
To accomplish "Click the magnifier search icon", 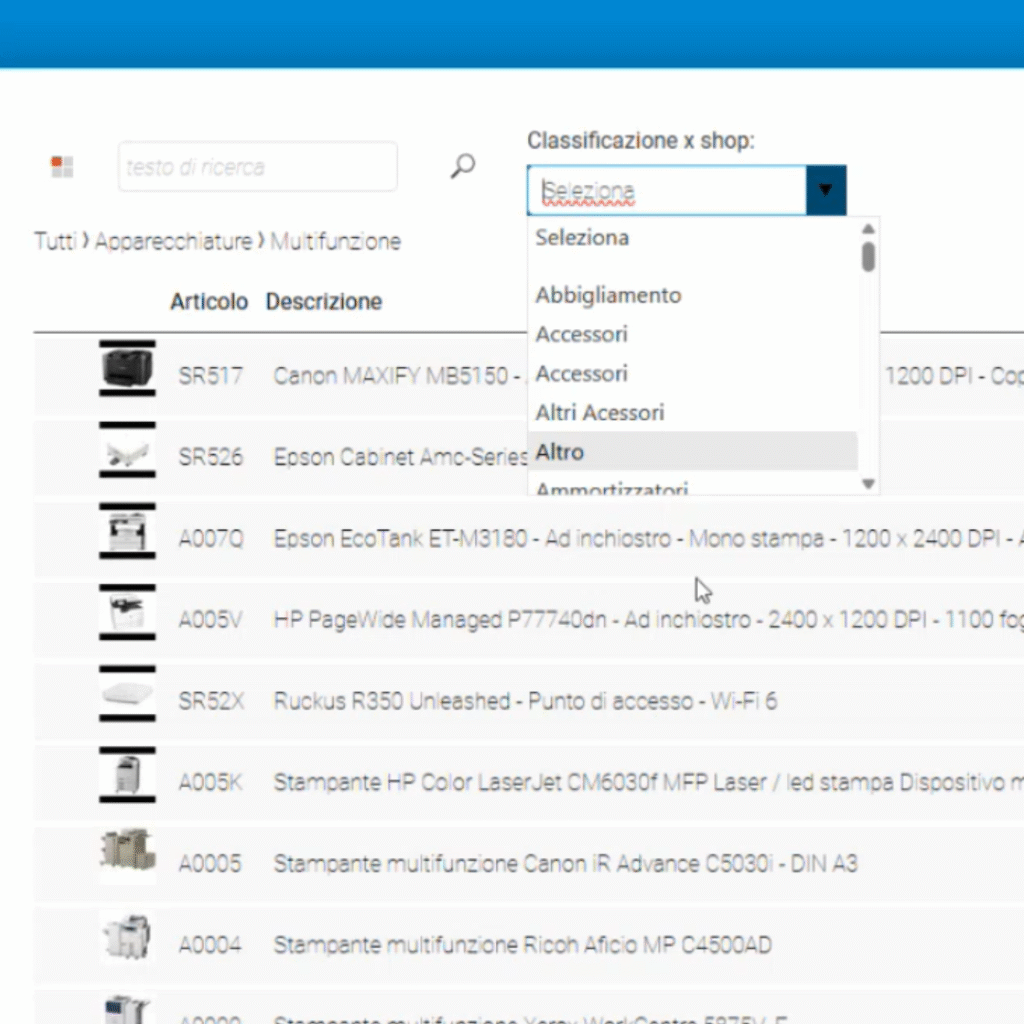I will [x=462, y=166].
